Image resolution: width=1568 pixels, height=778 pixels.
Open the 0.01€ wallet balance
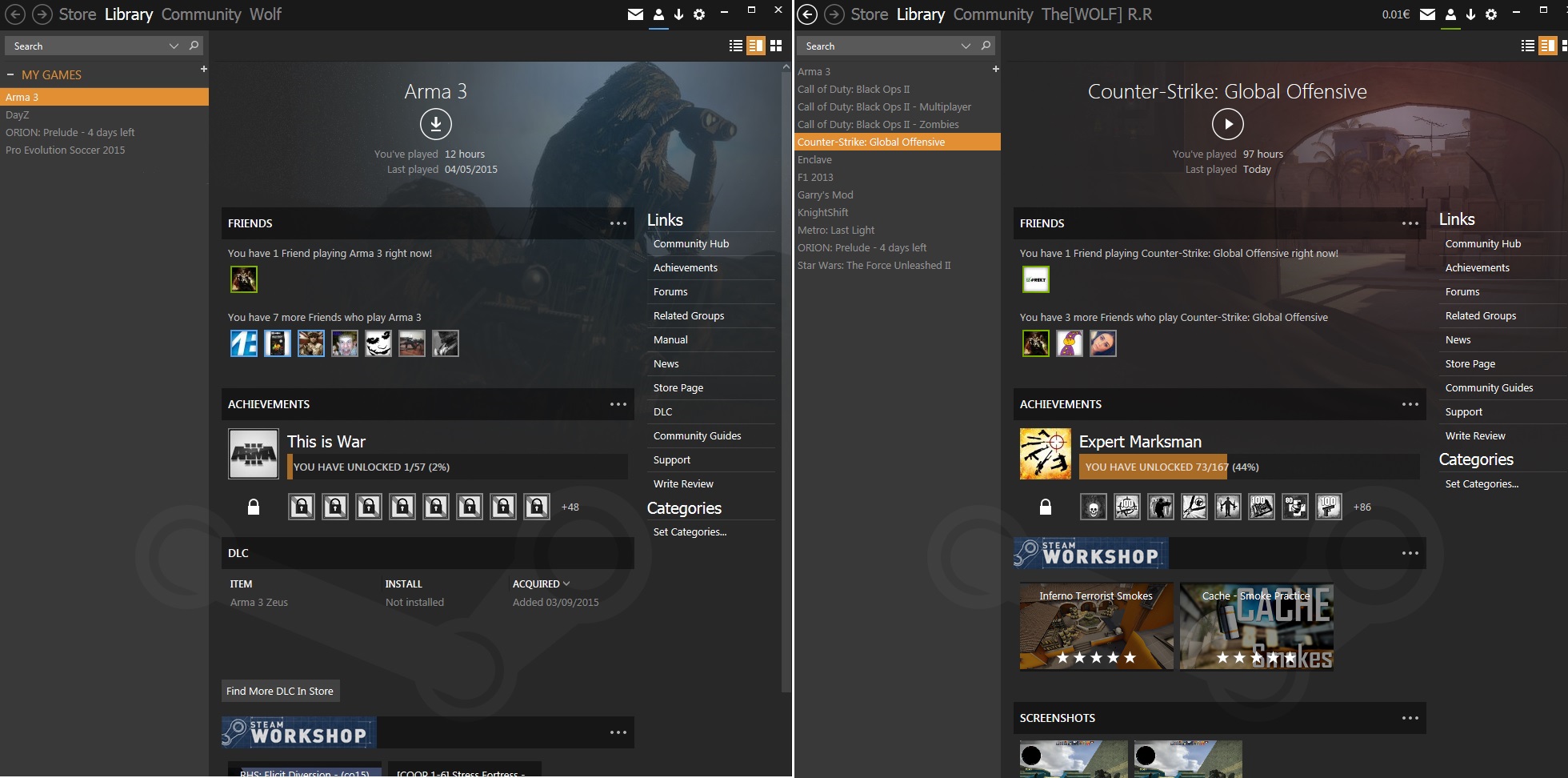1396,14
